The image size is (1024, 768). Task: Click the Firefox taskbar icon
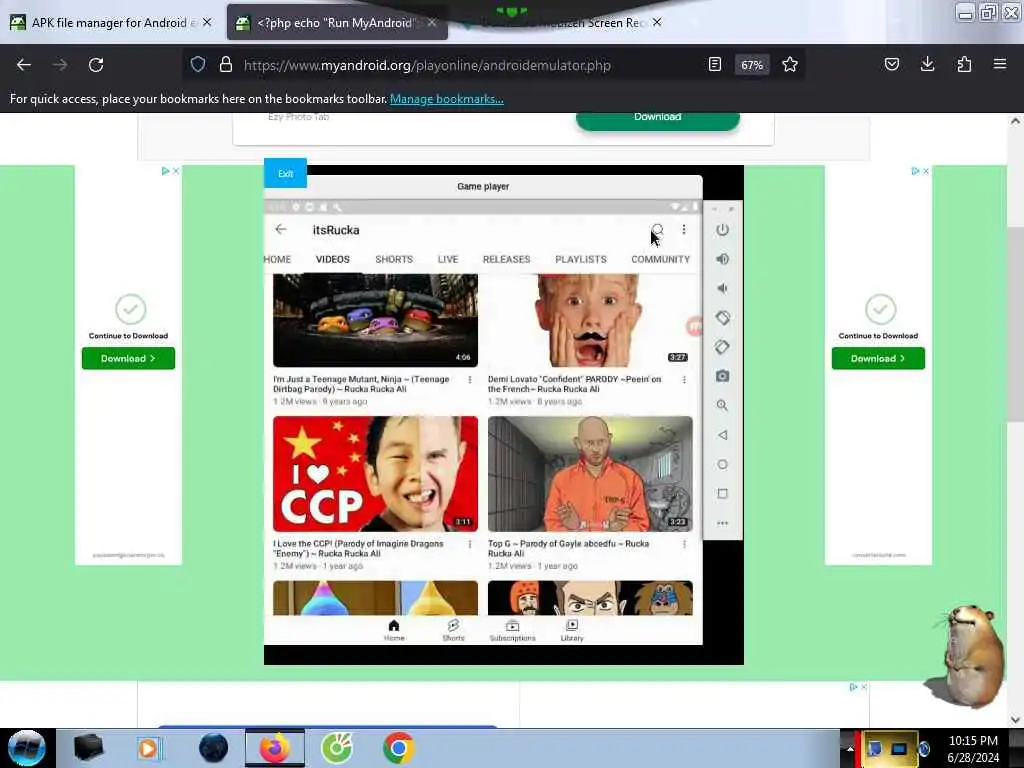276,748
